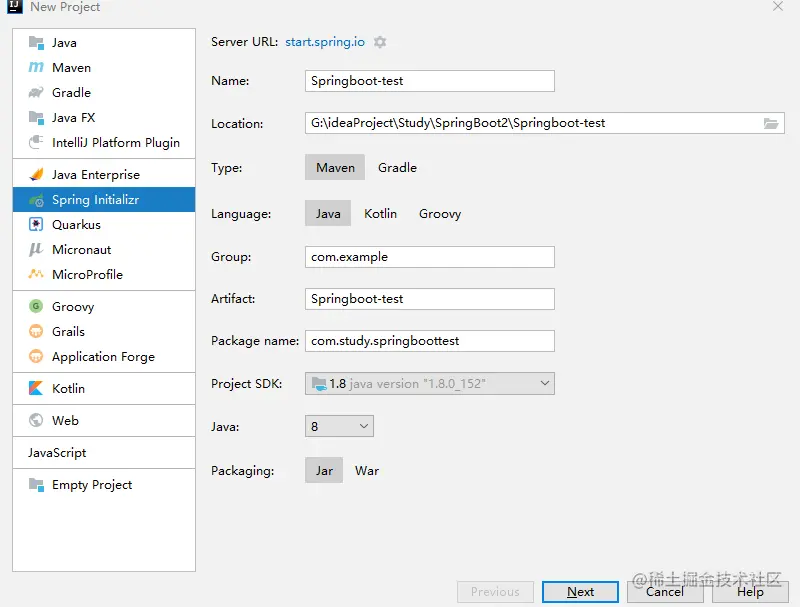
Task: Click the green Groovy icon
Action: click(36, 306)
